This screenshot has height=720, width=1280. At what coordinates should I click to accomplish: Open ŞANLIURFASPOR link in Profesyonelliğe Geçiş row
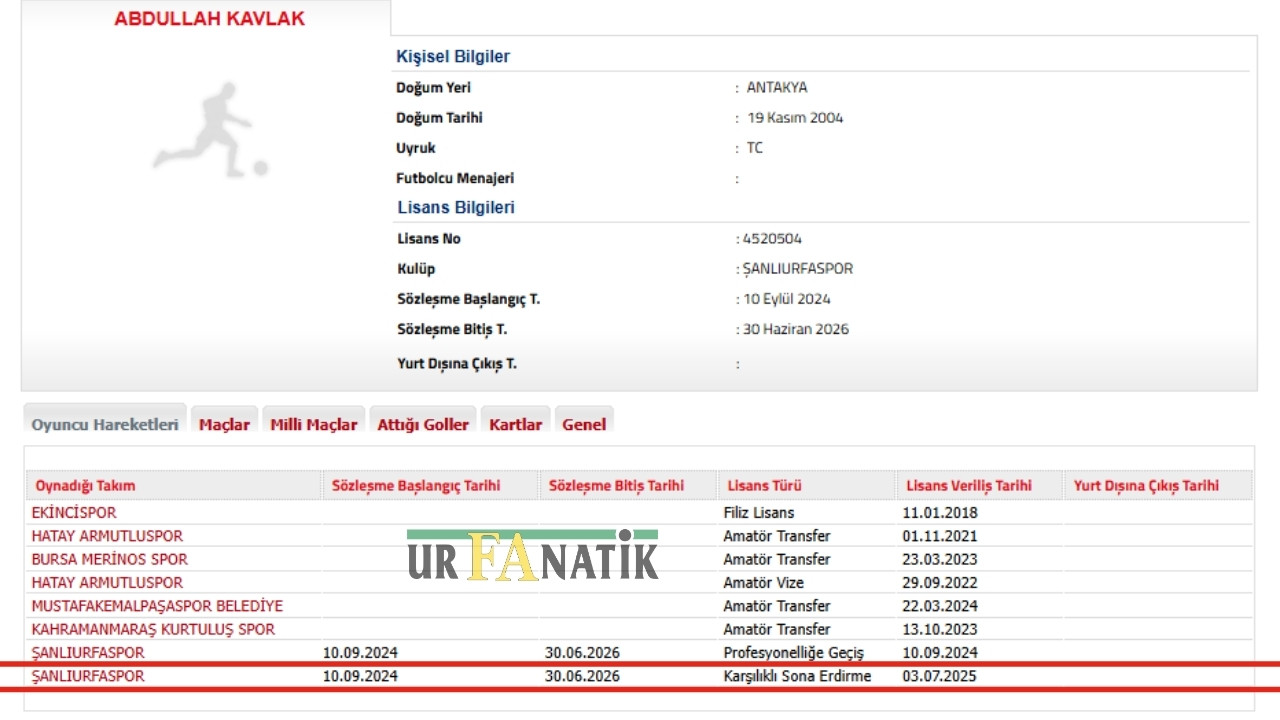[88, 652]
